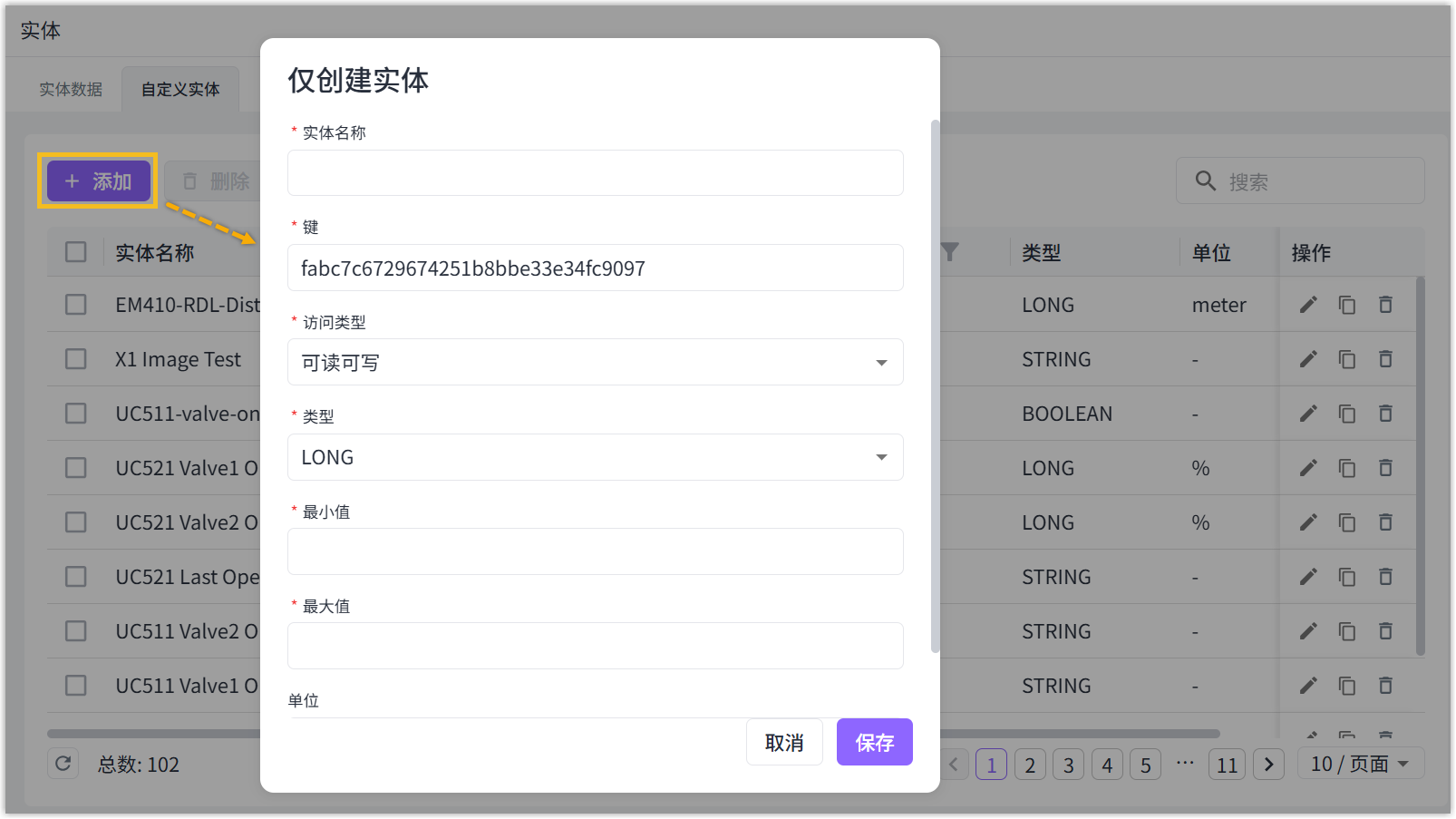This screenshot has width=1456, height=819.
Task: Expand the 类型 dropdown showing LONG
Action: [595, 457]
